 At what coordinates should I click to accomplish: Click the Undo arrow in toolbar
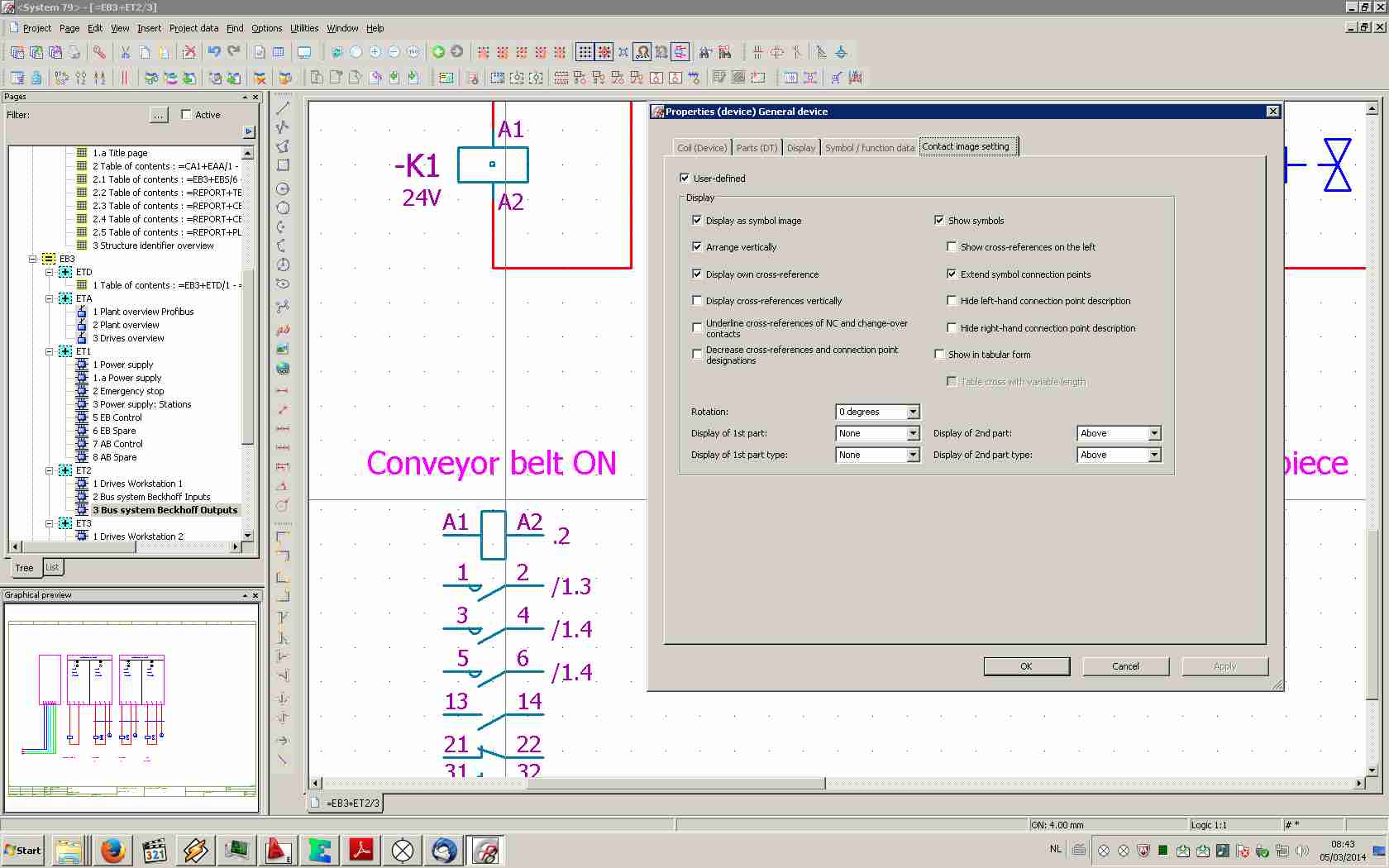click(x=214, y=52)
